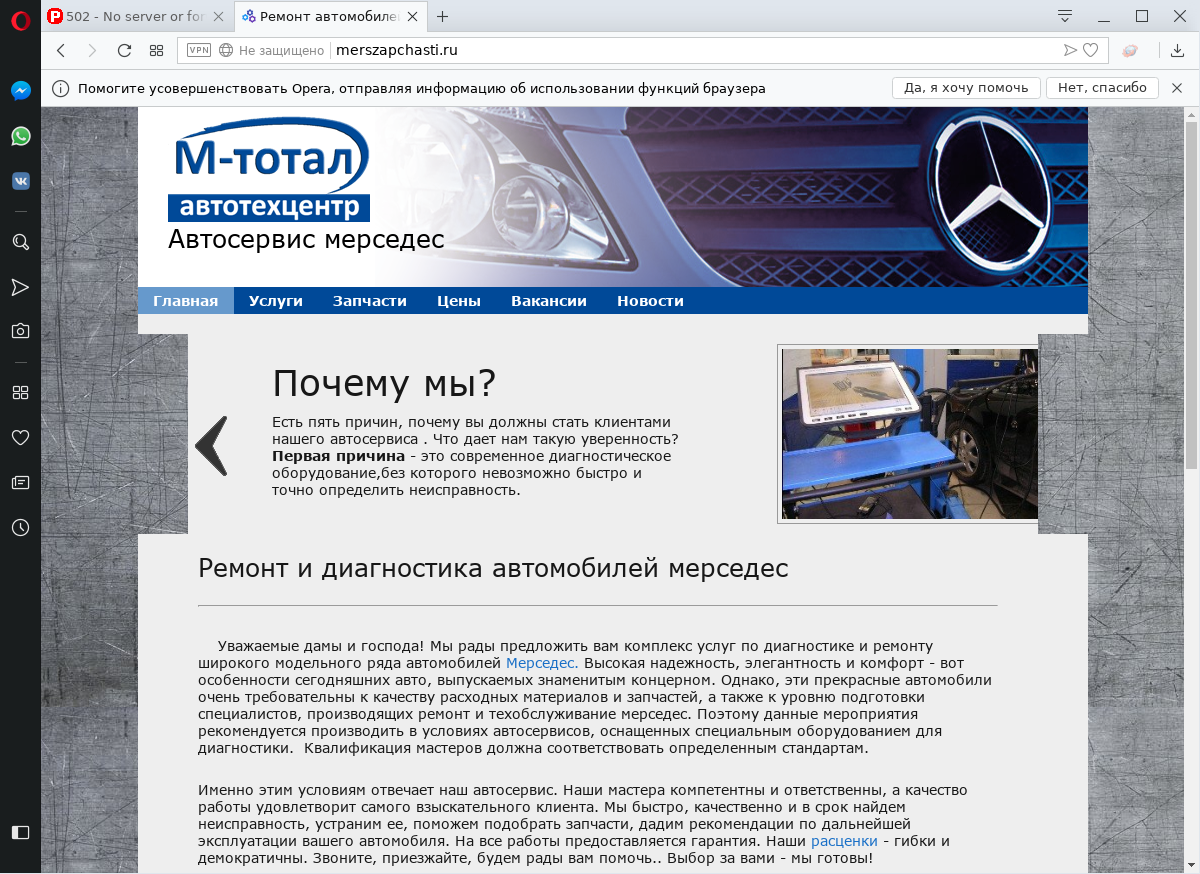Image resolution: width=1200 pixels, height=874 pixels.
Task: Open History clock icon in sidebar
Action: (20, 527)
